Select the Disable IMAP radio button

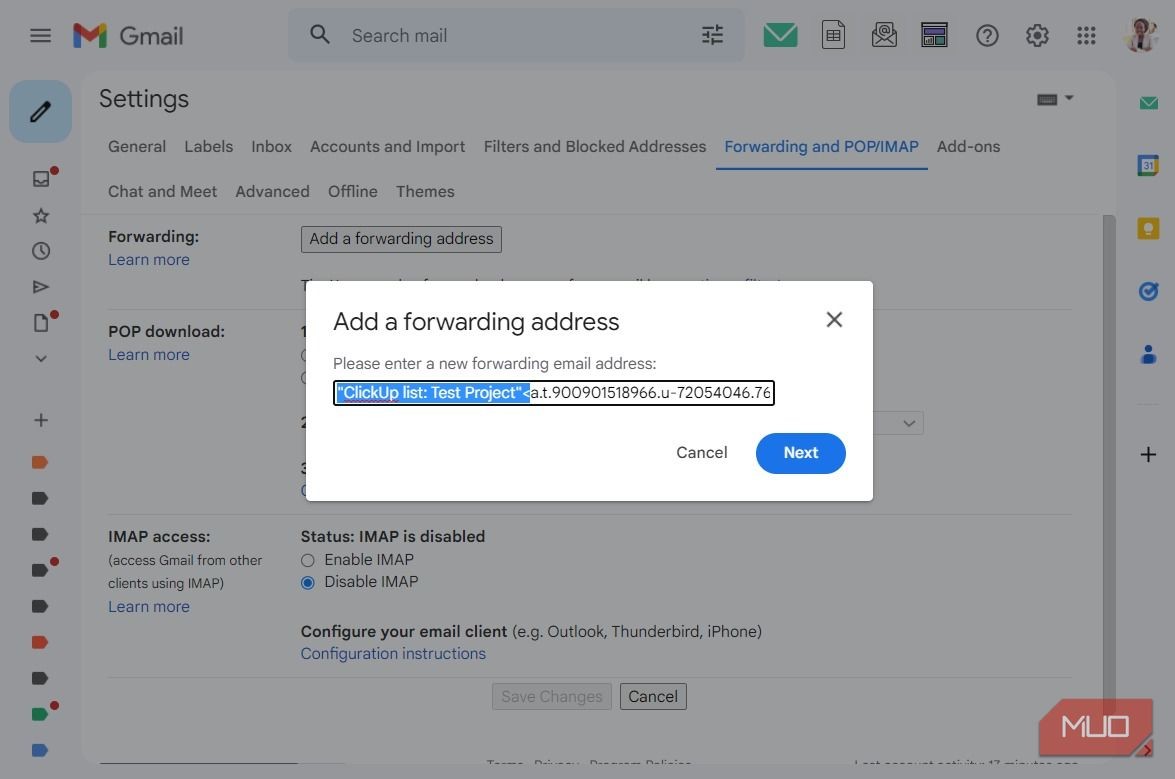[307, 583]
